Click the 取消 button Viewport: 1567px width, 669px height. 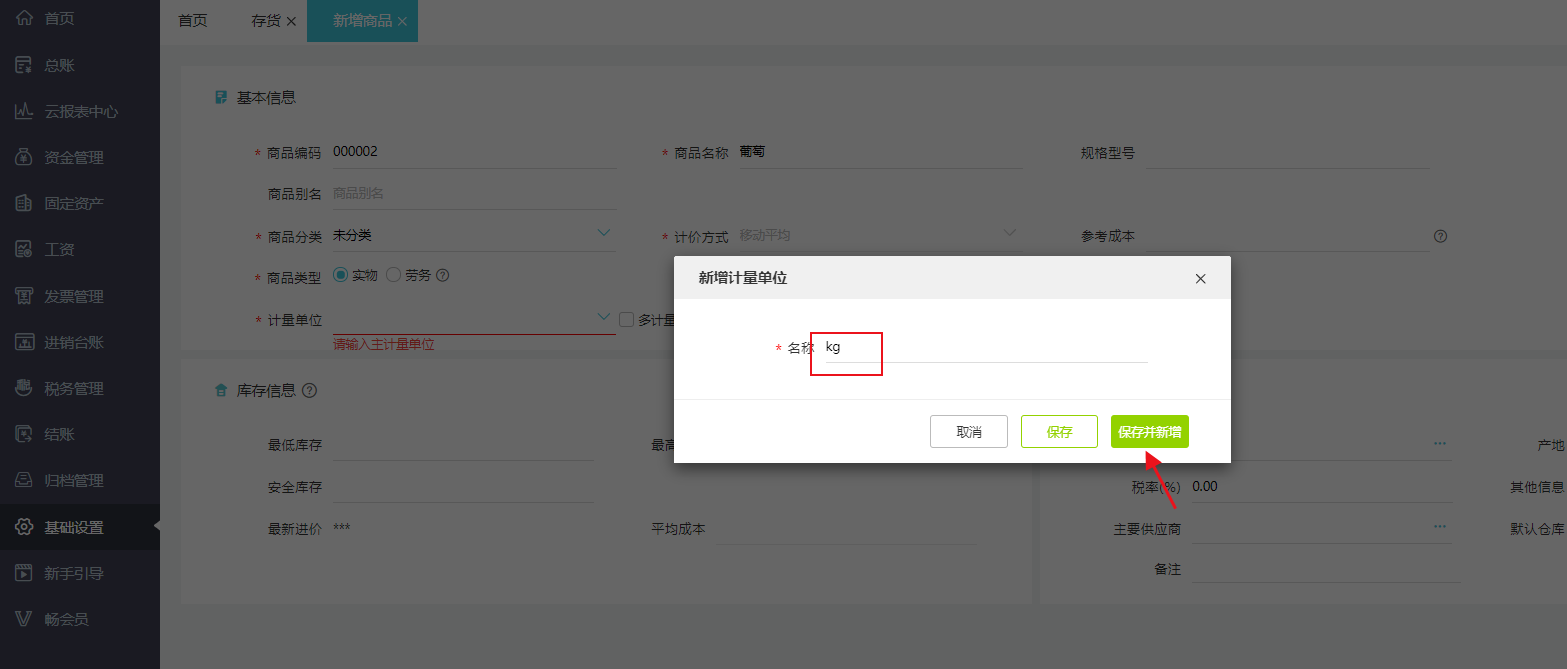coord(969,432)
